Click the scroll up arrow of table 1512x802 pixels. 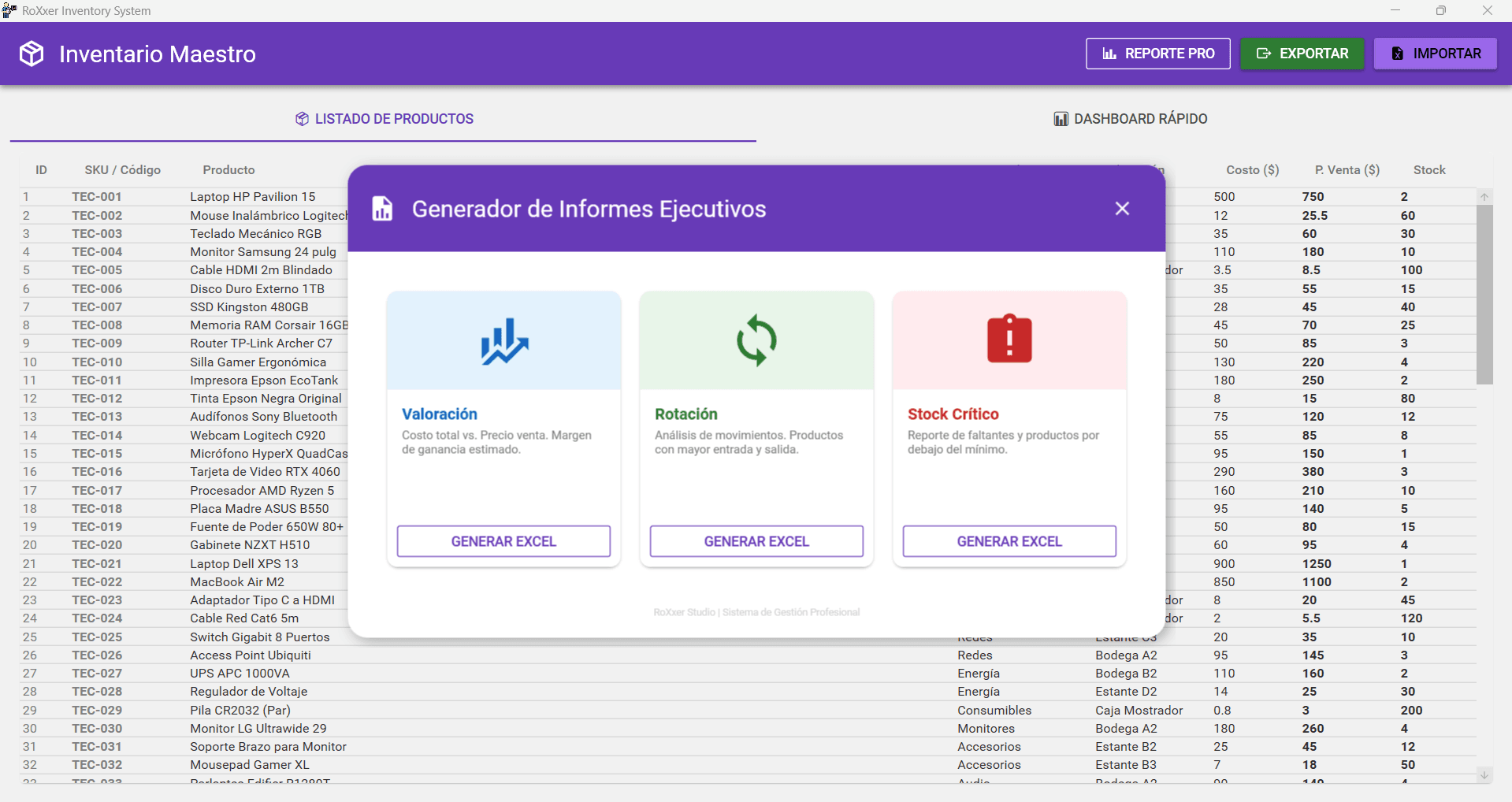tap(1484, 197)
